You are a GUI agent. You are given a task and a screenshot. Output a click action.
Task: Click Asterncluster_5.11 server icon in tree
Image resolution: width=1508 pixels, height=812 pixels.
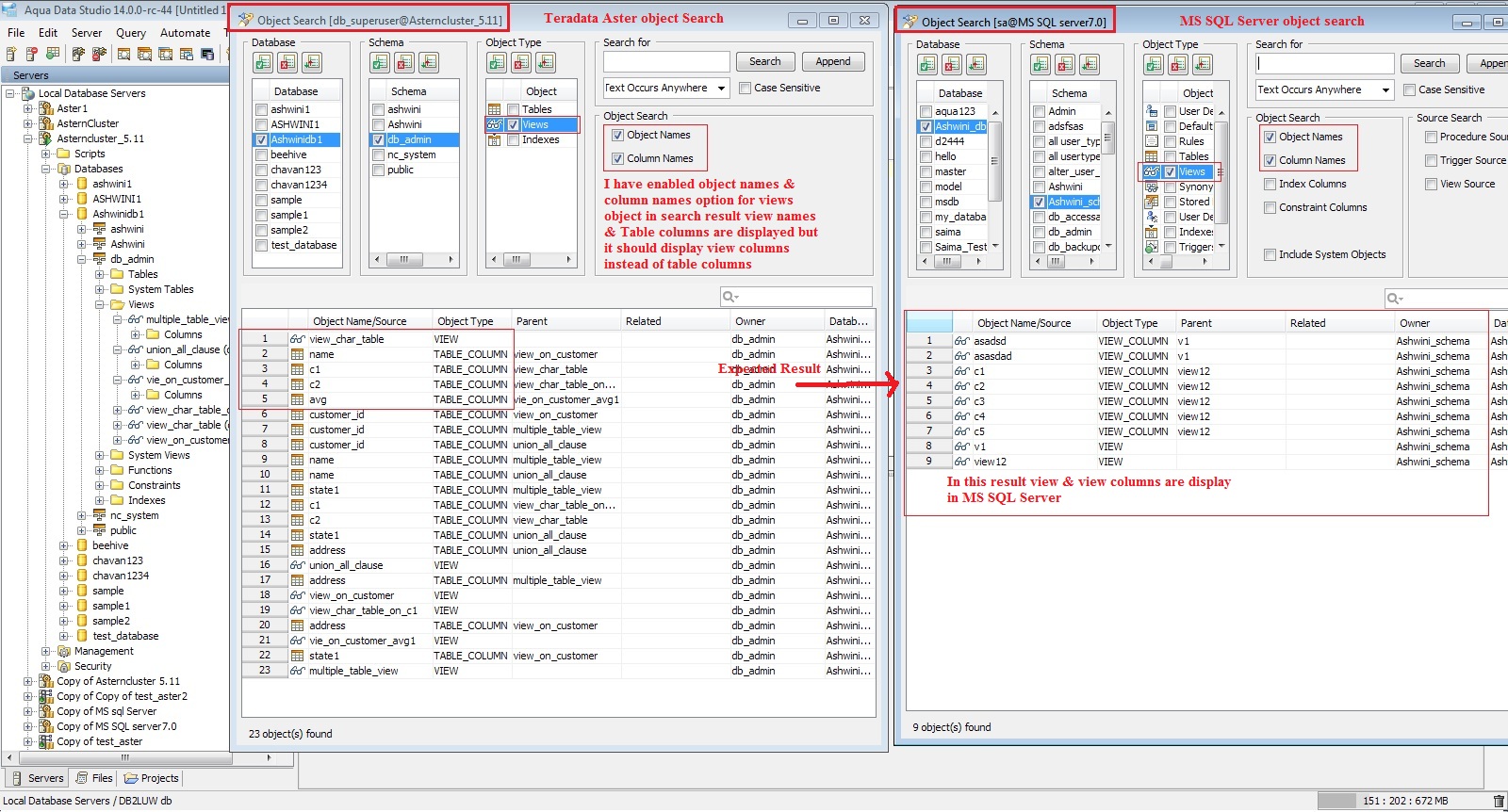45,138
